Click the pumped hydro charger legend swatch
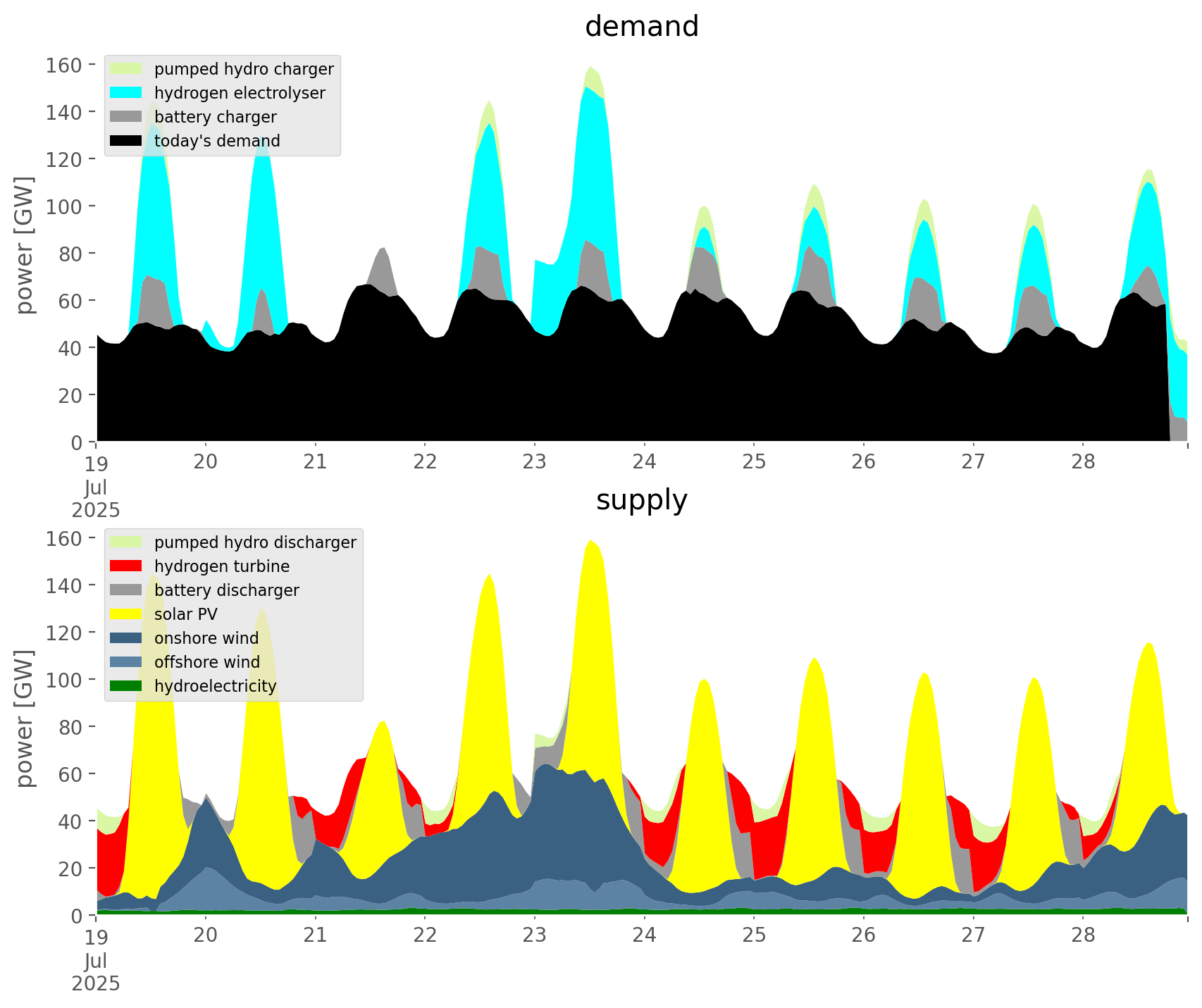Viewport: 1202px width, 1008px height. (126, 69)
